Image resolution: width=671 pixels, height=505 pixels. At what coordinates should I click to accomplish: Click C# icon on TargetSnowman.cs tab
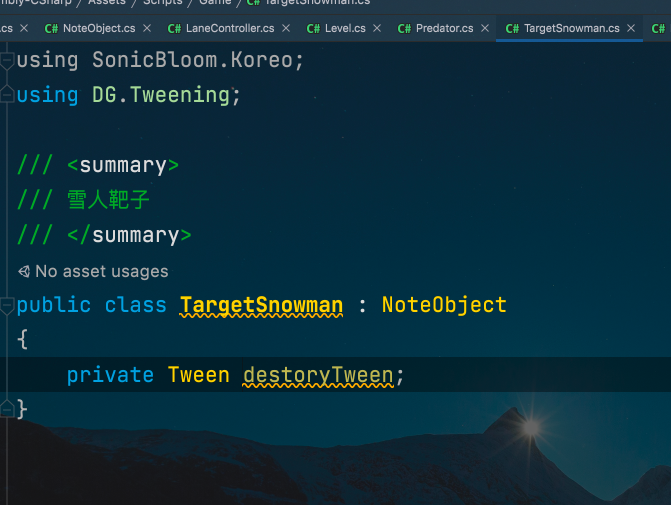point(512,29)
